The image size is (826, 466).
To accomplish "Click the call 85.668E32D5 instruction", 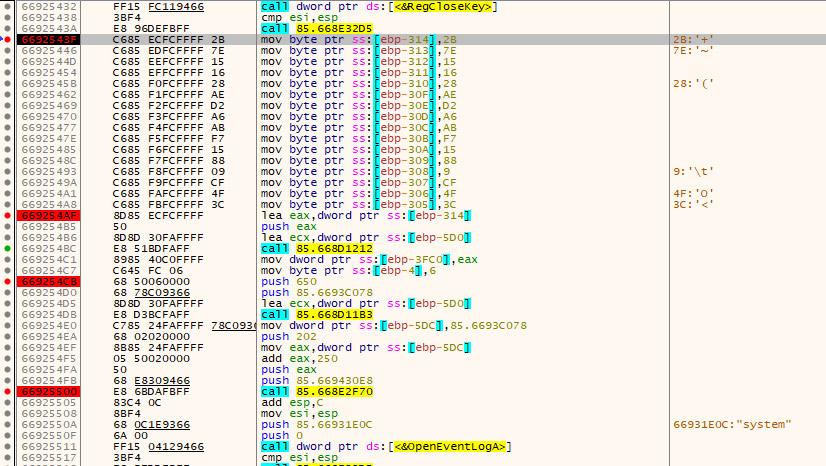I will pos(317,28).
